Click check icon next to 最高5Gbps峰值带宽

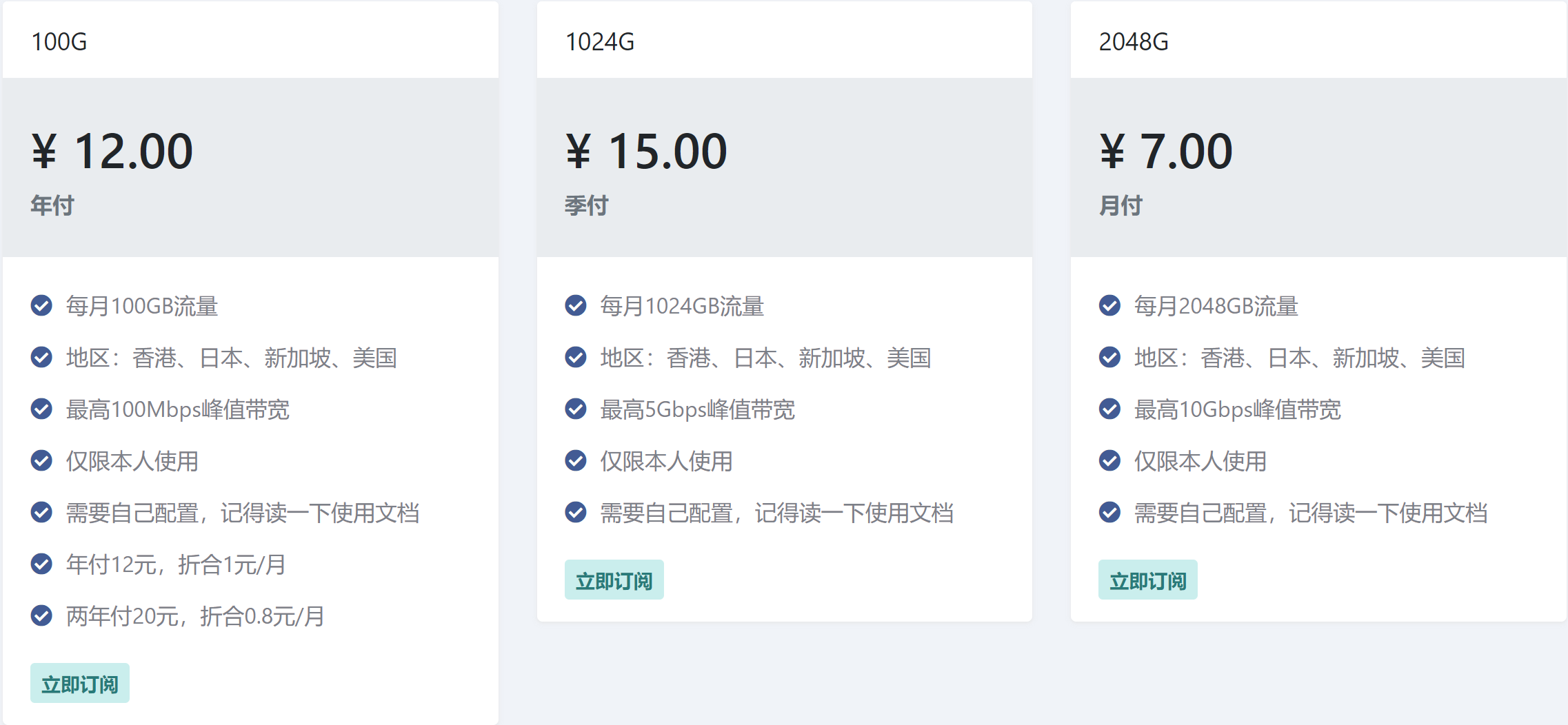575,409
